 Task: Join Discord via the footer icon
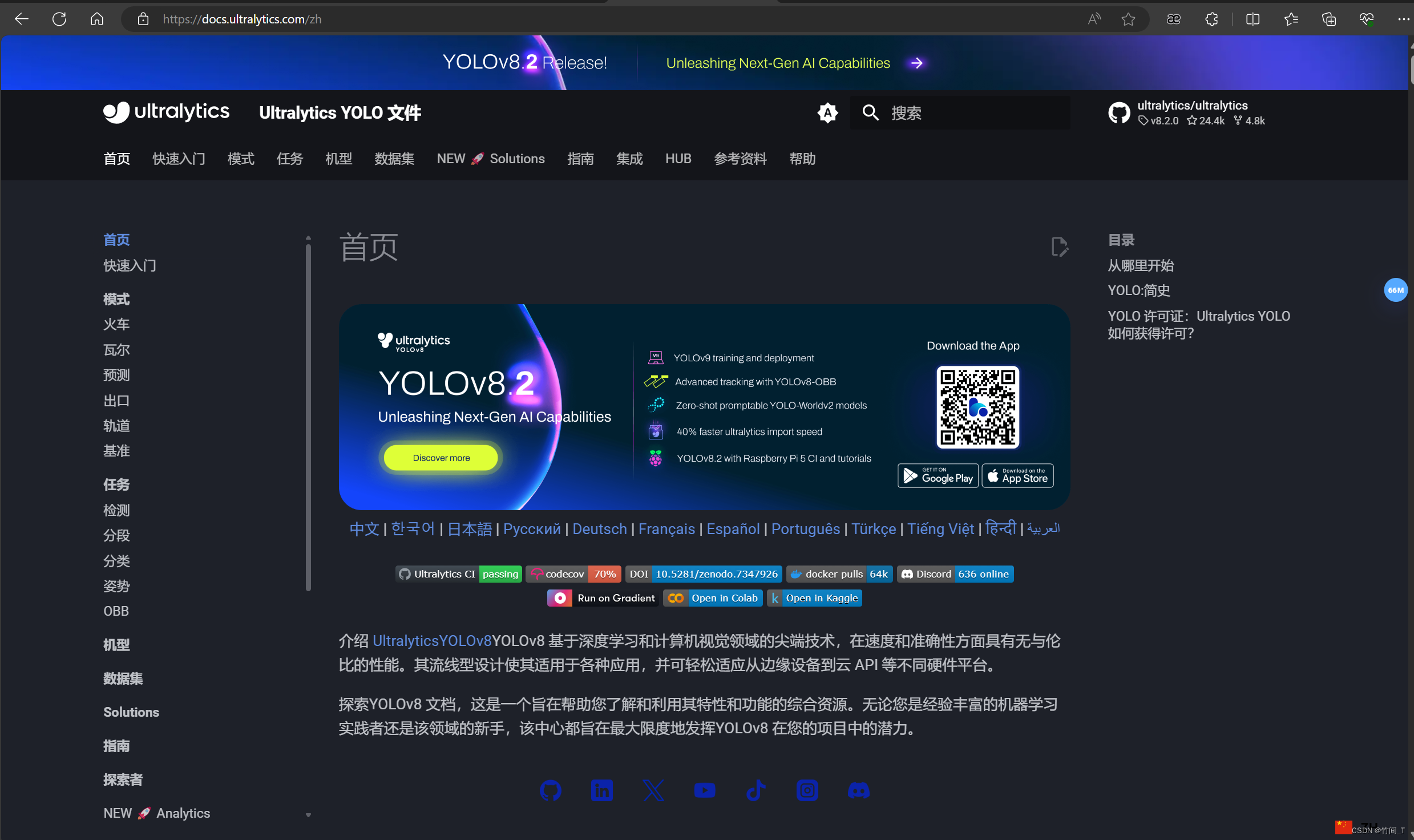point(859,790)
